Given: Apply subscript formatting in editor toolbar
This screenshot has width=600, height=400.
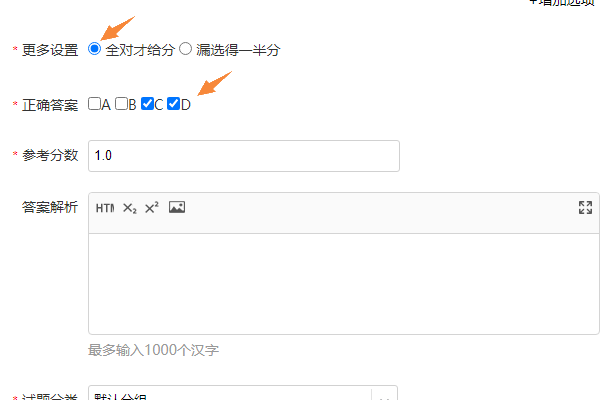Looking at the screenshot, I should click(130, 208).
